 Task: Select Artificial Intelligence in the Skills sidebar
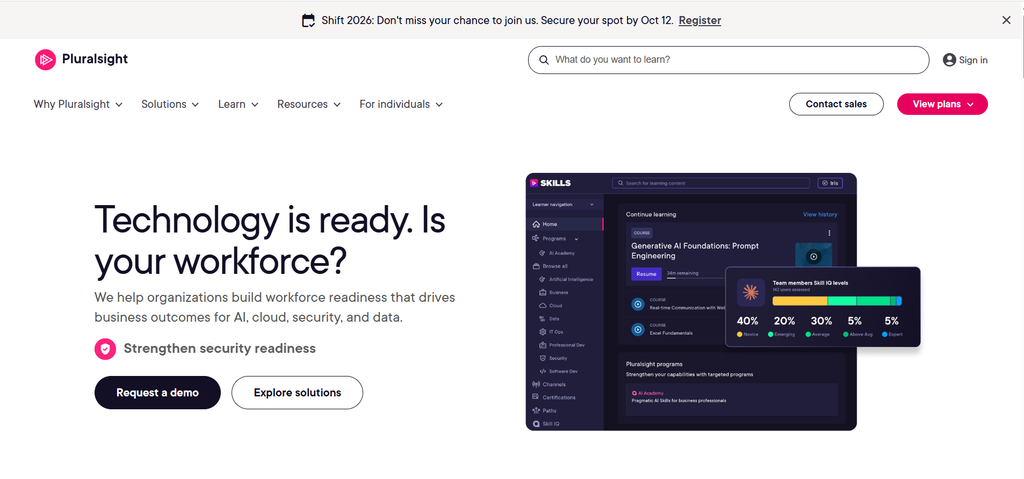click(x=566, y=280)
